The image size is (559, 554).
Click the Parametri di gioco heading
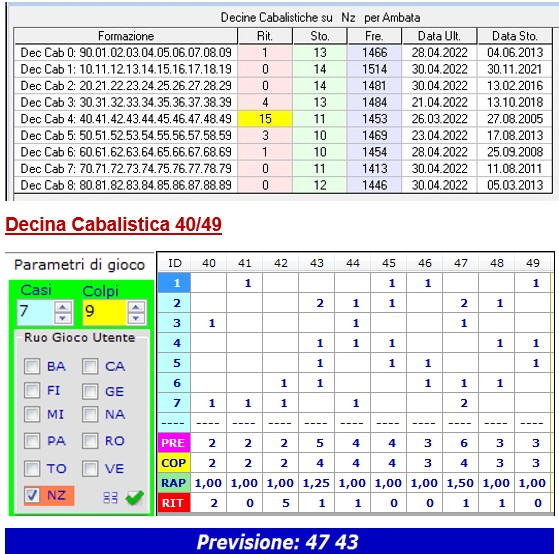79,265
